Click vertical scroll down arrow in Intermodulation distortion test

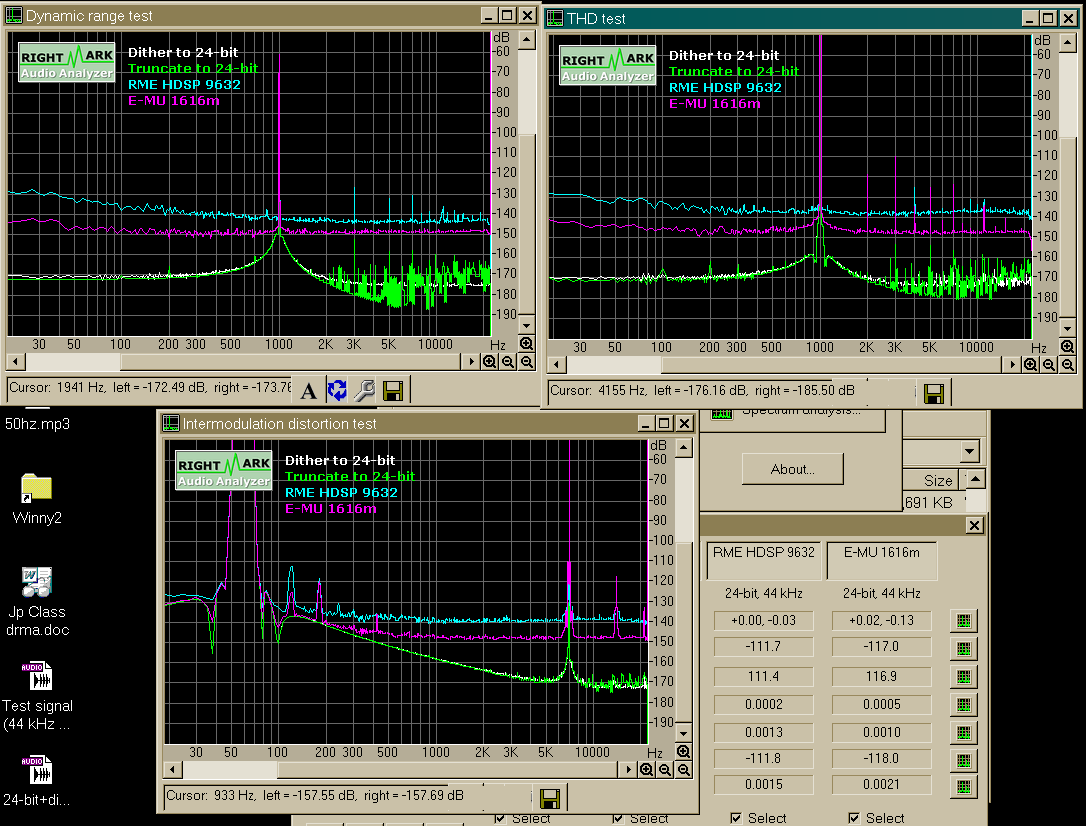(684, 733)
